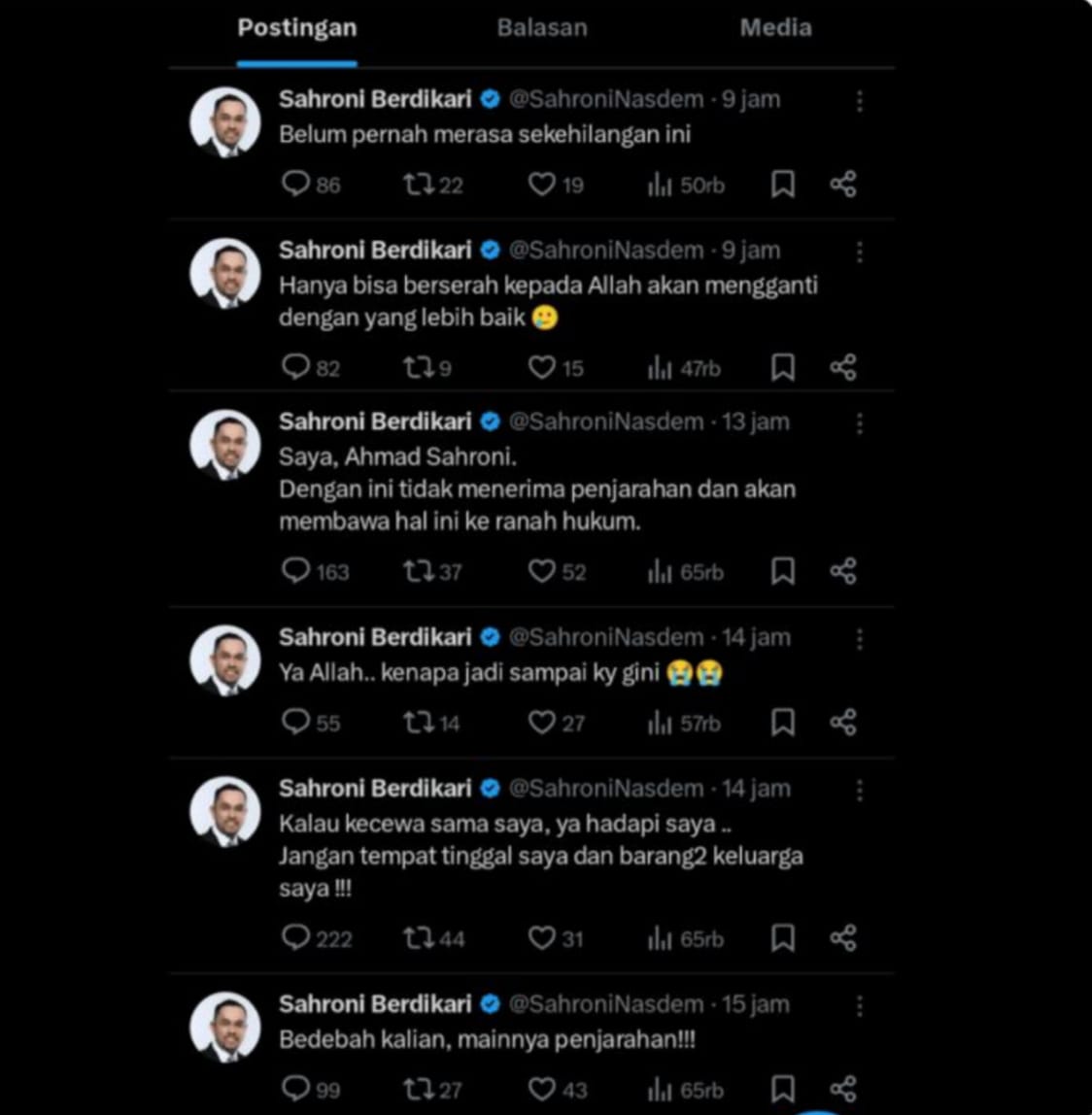Screen dimensions: 1092x1115
Task: View analytics of 'Bedebah kalian' post
Action: [661, 1090]
